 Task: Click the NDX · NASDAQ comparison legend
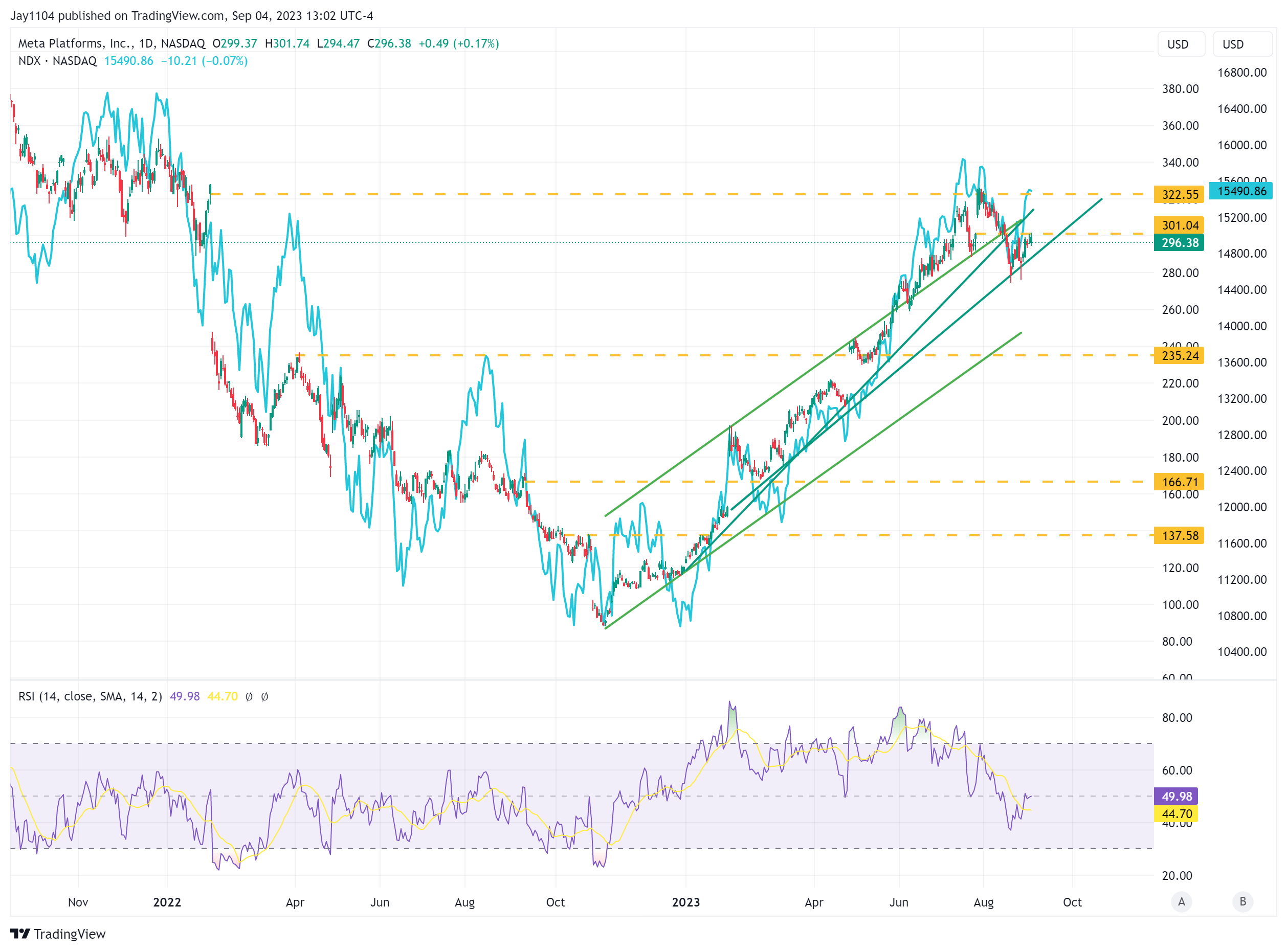pyautogui.click(x=58, y=61)
